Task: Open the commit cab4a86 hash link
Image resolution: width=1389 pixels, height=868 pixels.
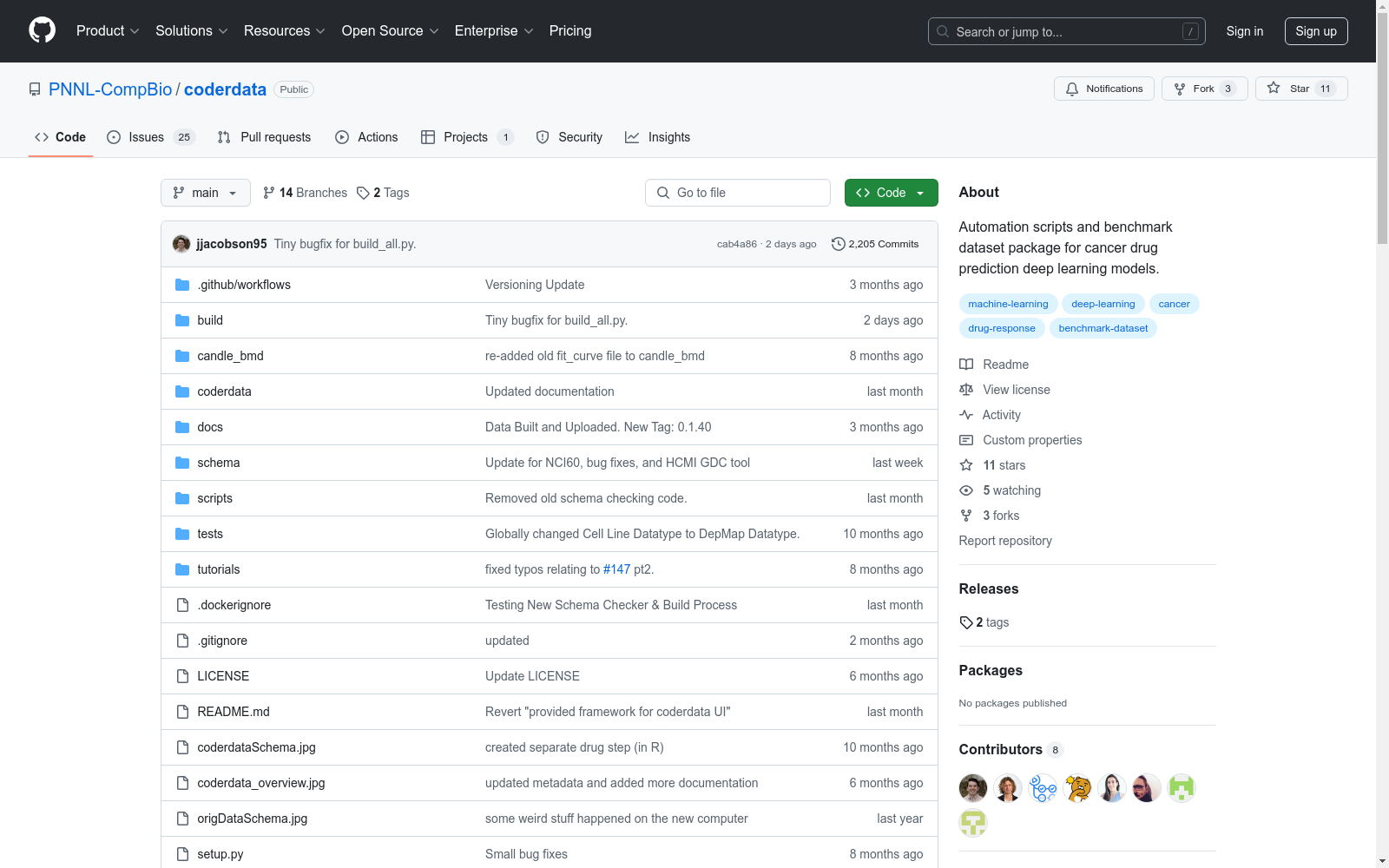Action: (x=737, y=244)
